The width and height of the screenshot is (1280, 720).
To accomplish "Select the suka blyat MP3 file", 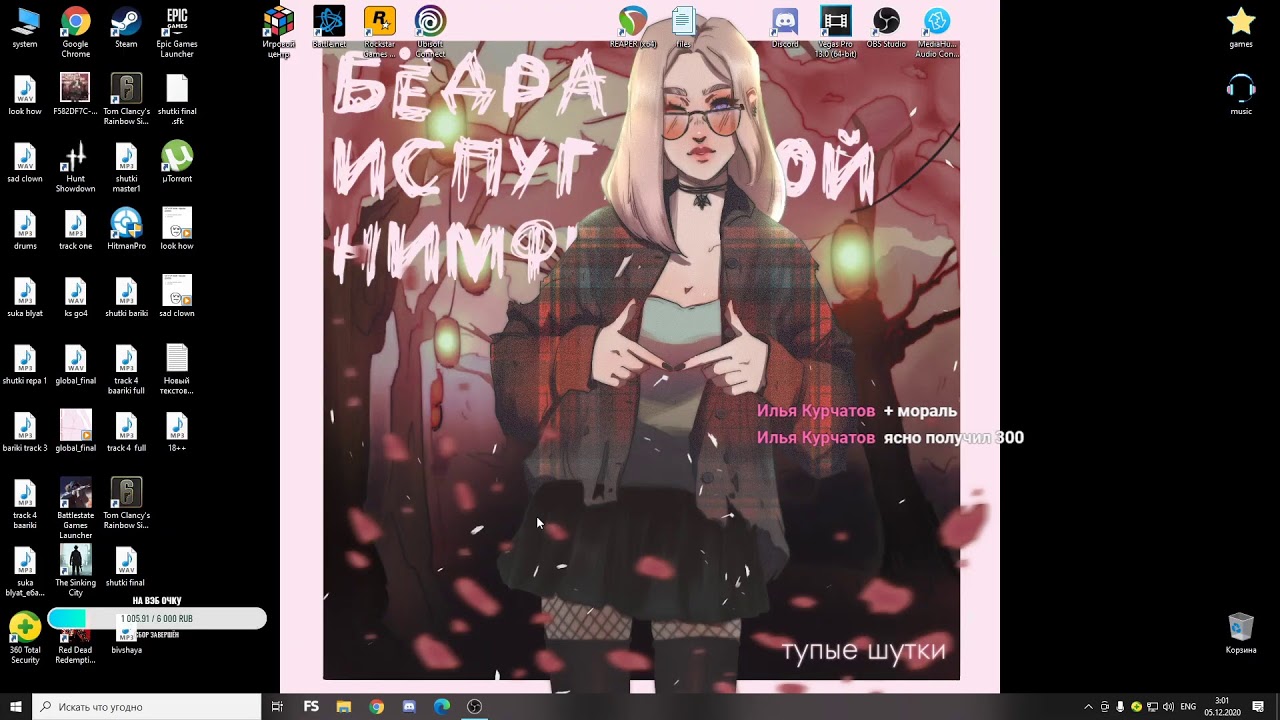I will tap(25, 297).
